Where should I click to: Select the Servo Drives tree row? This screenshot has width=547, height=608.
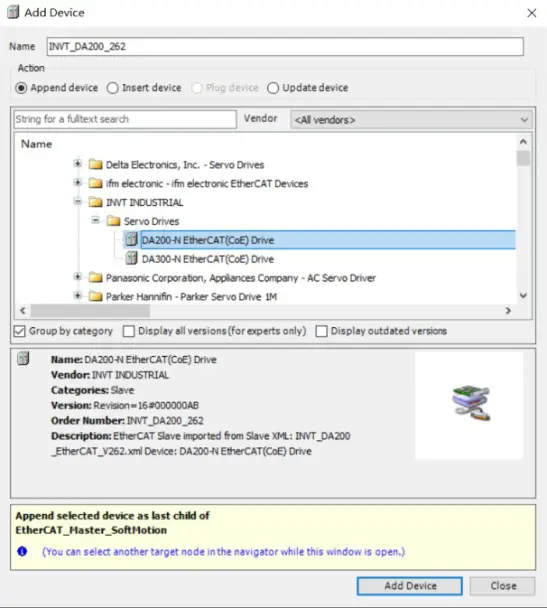152,221
